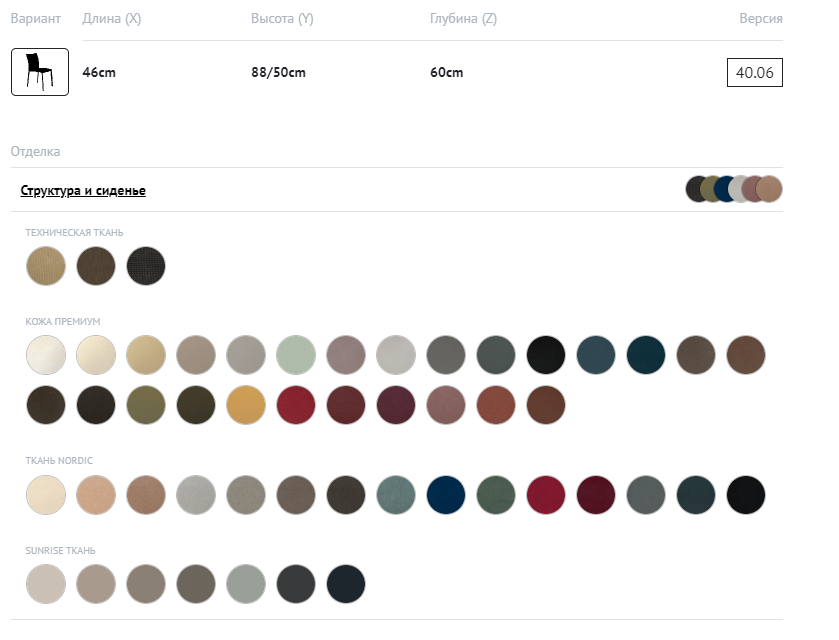Collapse the Структура и сиденье section

coord(83,190)
